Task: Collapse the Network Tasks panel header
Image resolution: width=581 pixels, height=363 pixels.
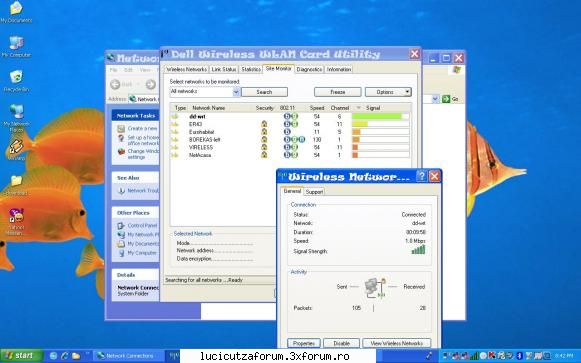Action: [x=135, y=116]
